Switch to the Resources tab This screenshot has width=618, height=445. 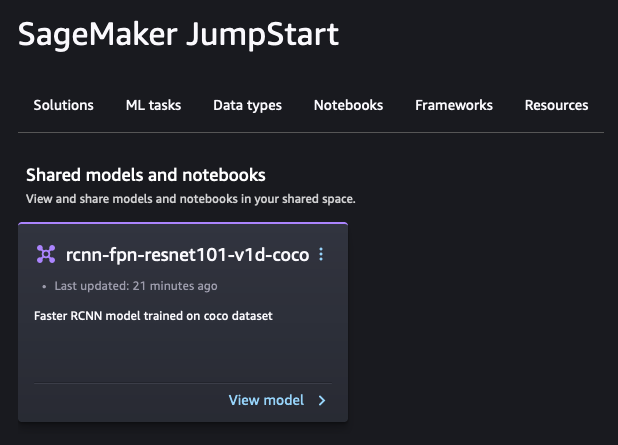tap(557, 105)
